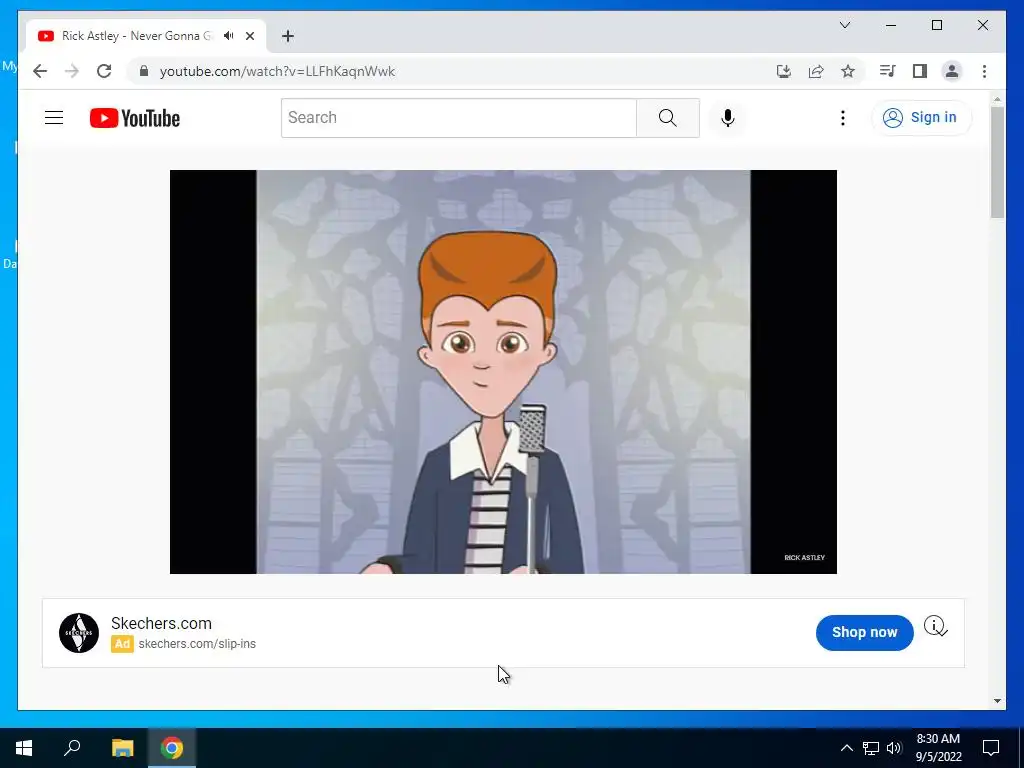This screenshot has height=768, width=1024.
Task: Click the Skechers.com ad title
Action: coord(161,623)
